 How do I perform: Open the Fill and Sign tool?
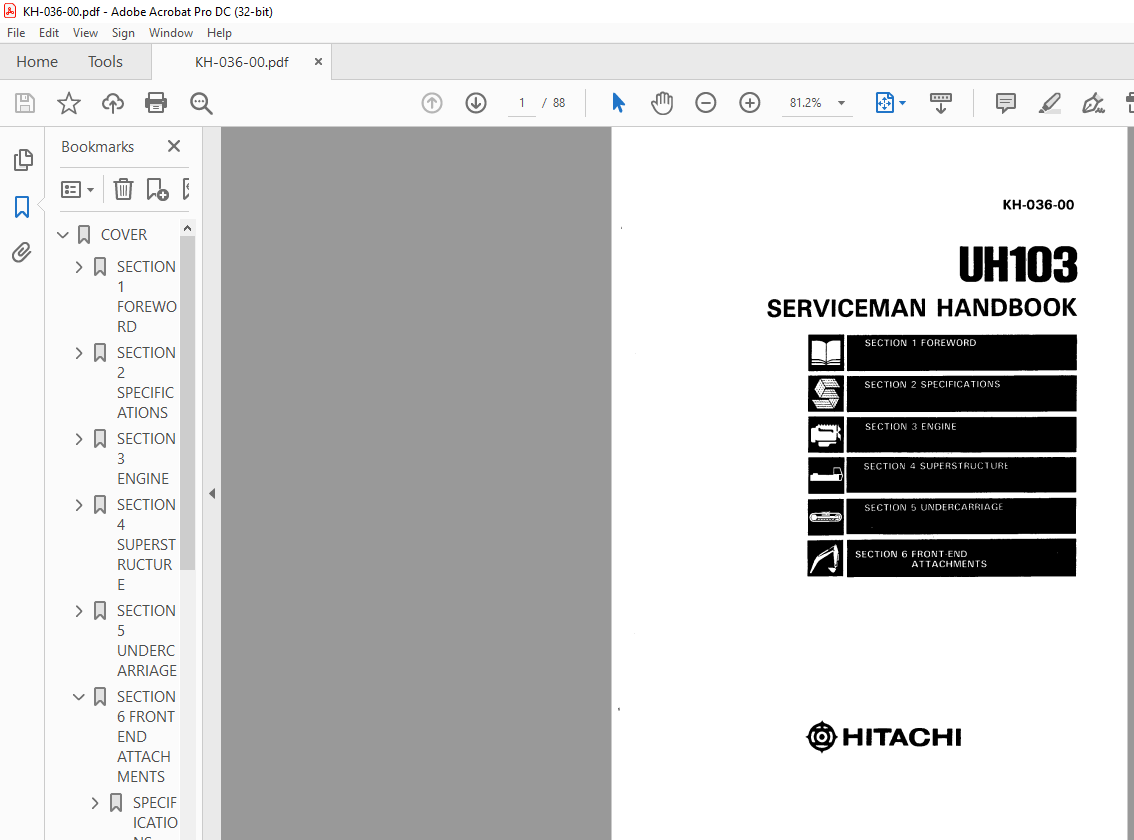[x=1093, y=103]
